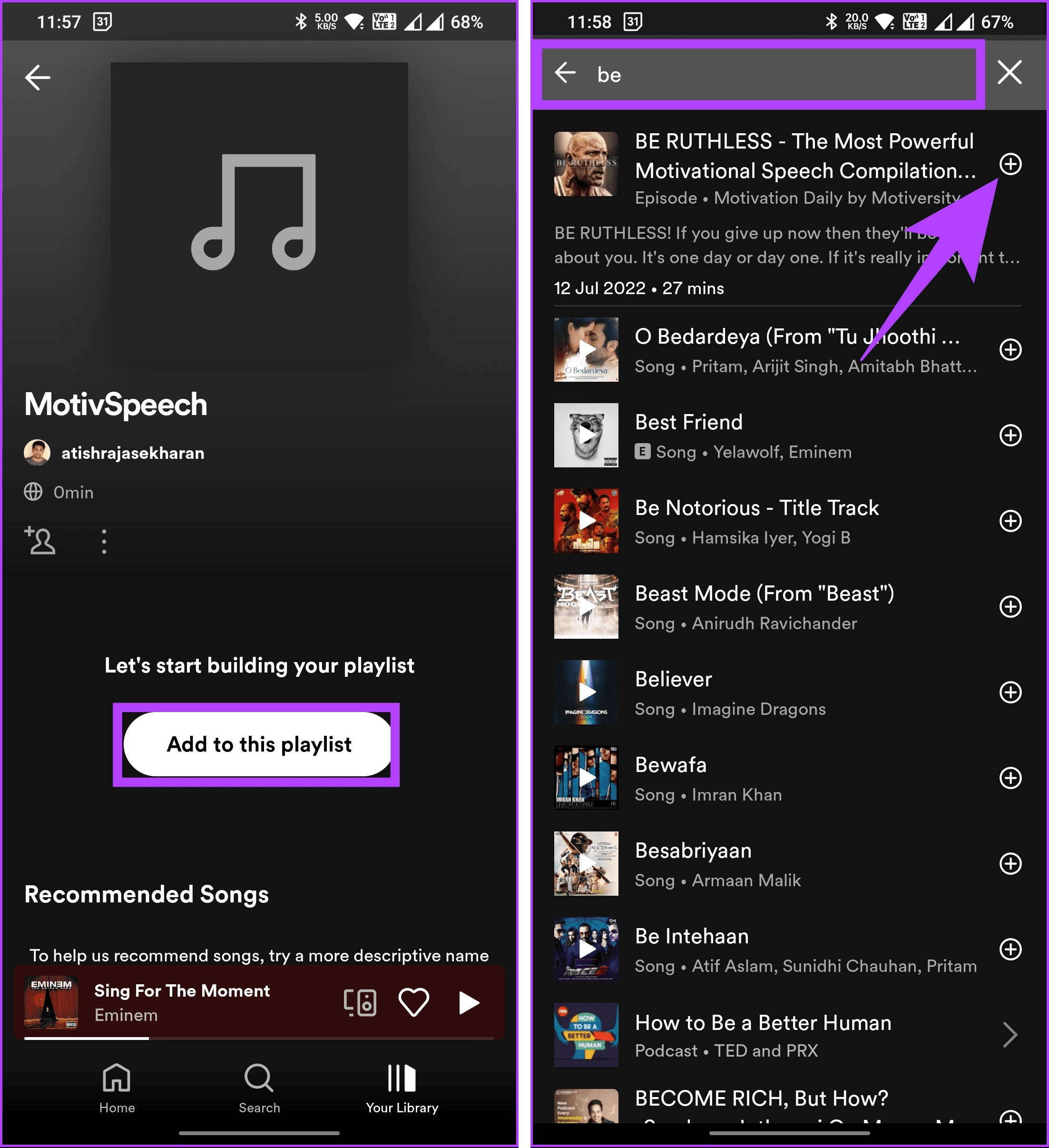Select the Believer song title
This screenshot has height=1148, width=1049.
[x=673, y=679]
